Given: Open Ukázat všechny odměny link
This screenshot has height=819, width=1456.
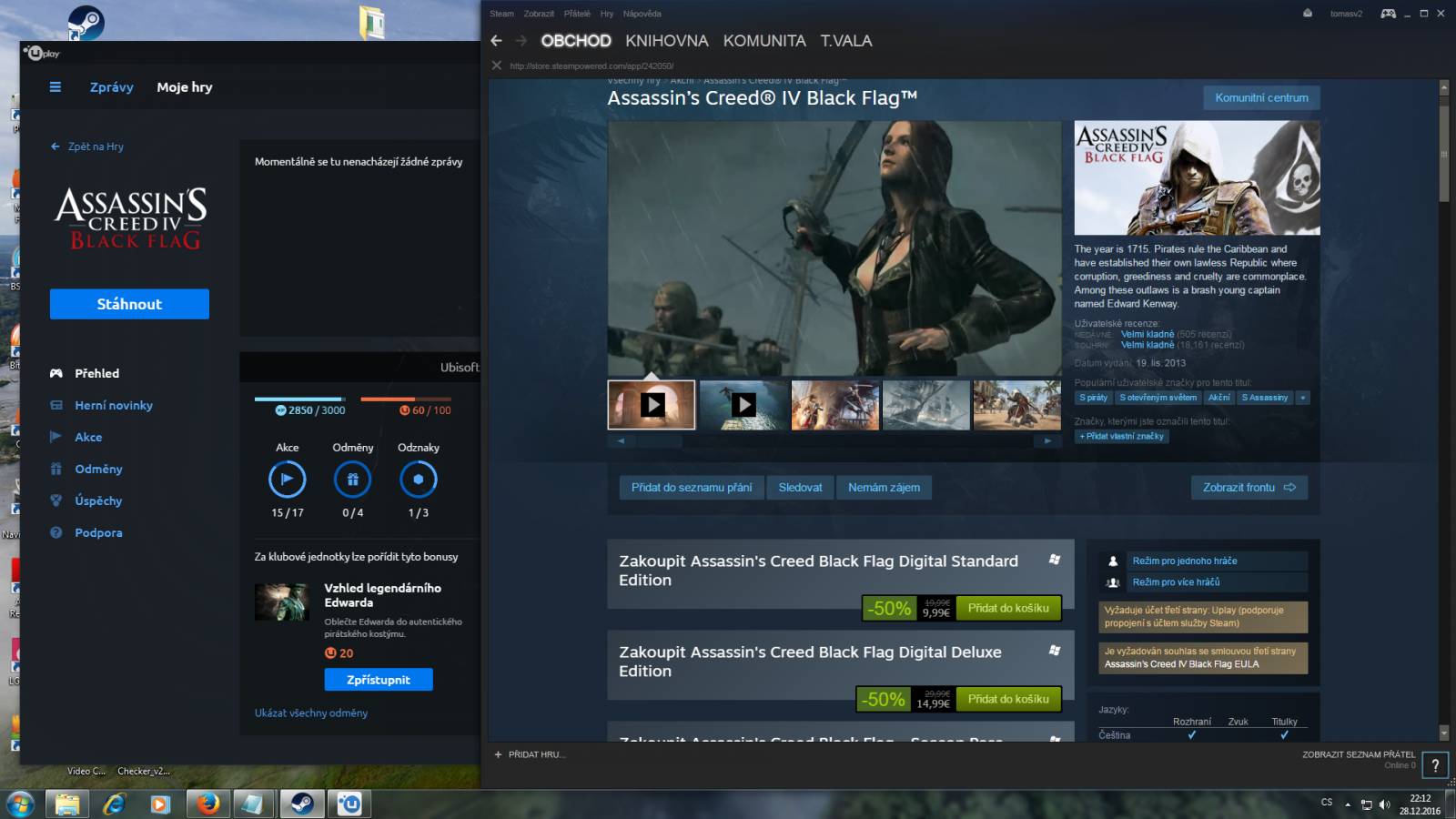Looking at the screenshot, I should [311, 713].
